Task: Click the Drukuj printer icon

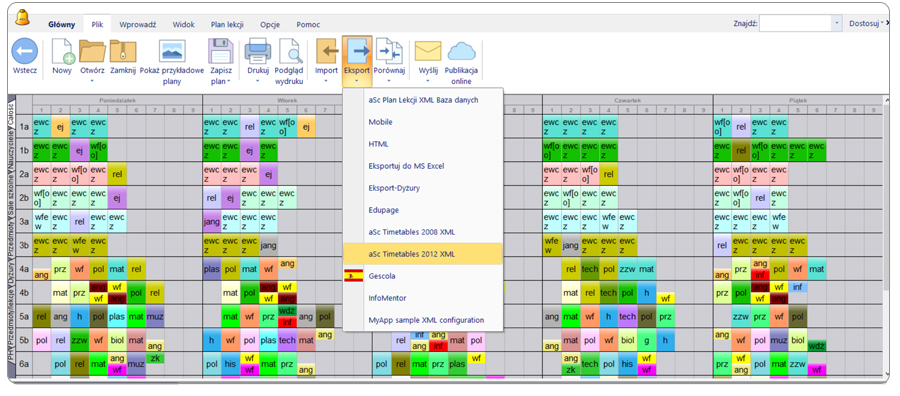Action: coord(258,51)
